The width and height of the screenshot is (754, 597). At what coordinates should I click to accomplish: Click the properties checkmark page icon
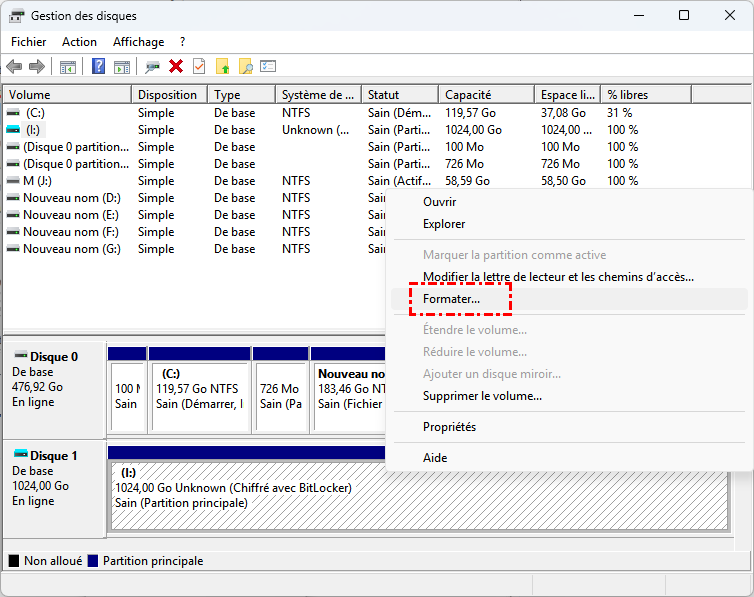click(x=199, y=67)
